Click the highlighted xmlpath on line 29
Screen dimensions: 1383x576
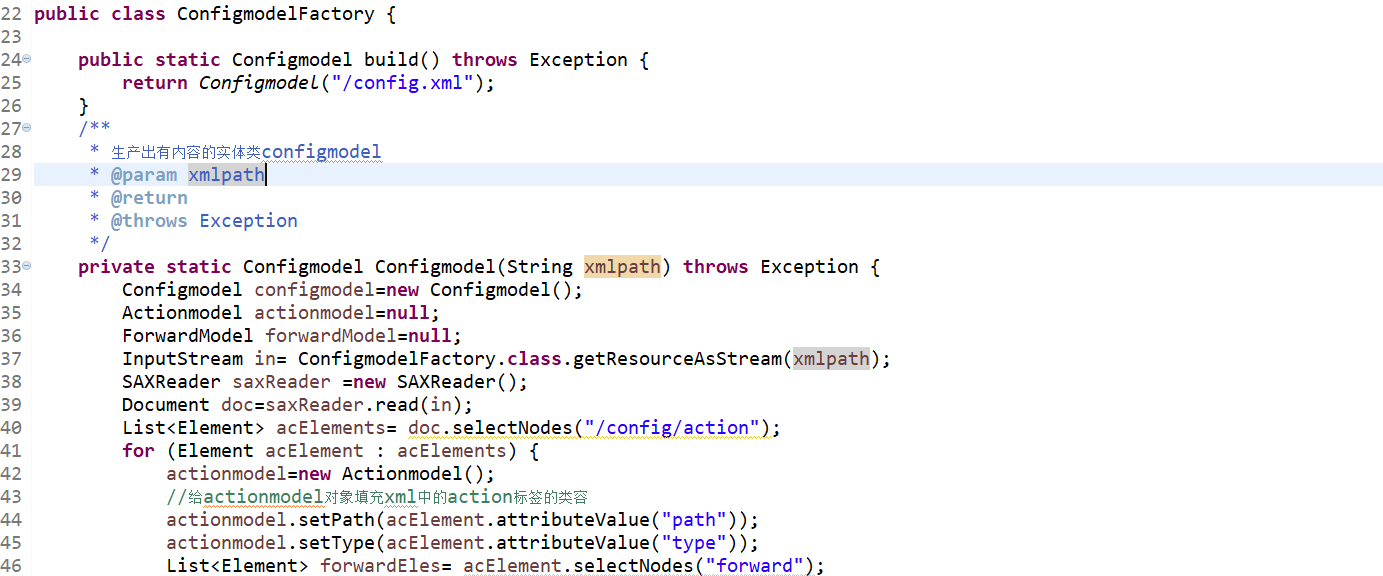[x=226, y=175]
